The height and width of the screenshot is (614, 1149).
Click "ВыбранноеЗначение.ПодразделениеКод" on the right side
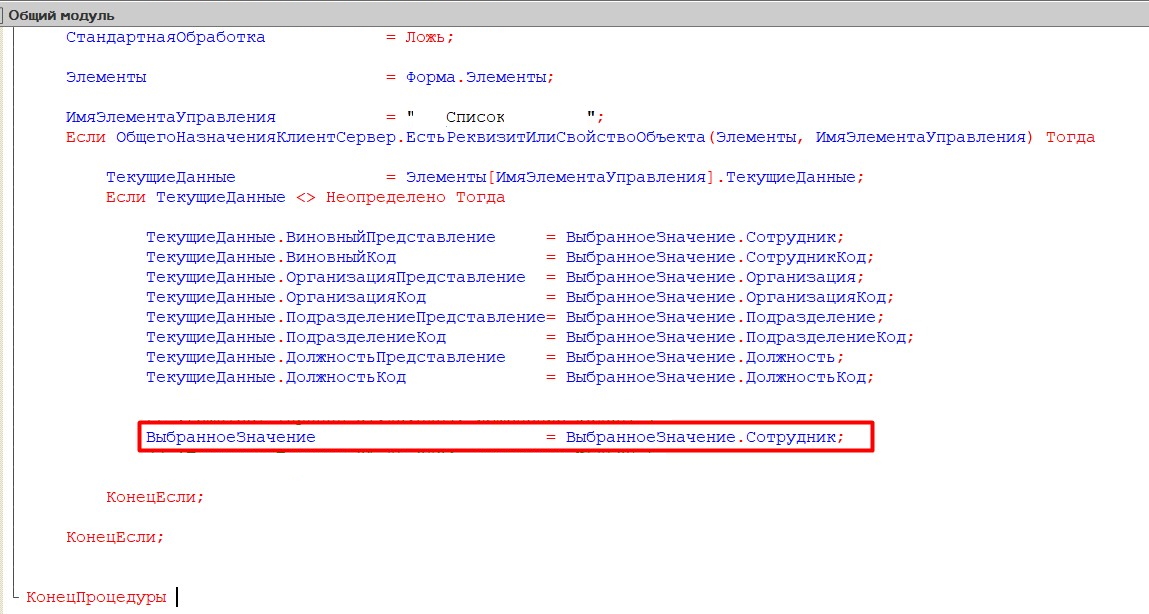[x=736, y=337]
